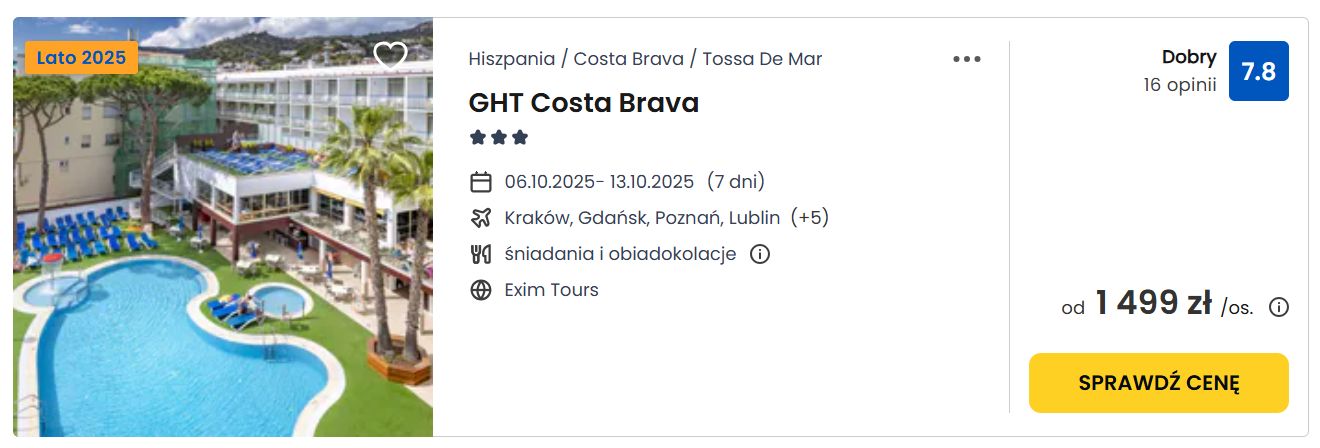1320x448 pixels.
Task: Click the SPRAWDŹ CENĘ button
Action: point(1159,383)
